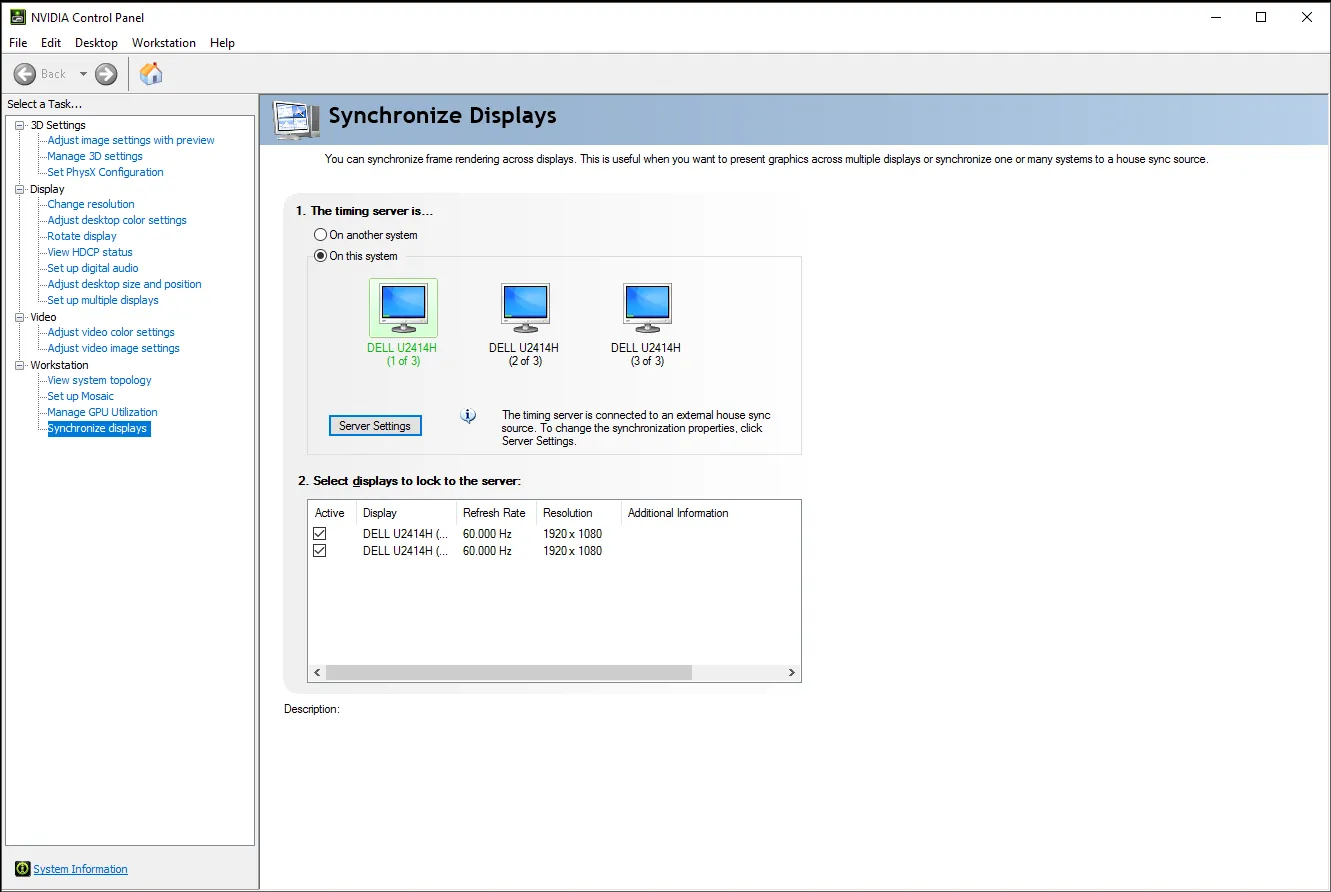Open the Back button history dropdown arrow
The height and width of the screenshot is (892, 1331).
point(83,74)
